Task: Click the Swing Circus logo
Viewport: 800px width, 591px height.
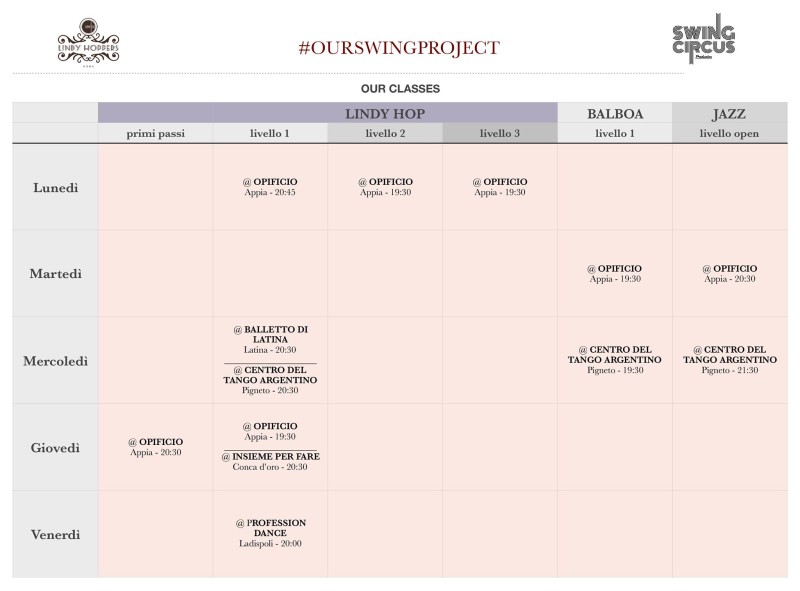Action: 704,39
